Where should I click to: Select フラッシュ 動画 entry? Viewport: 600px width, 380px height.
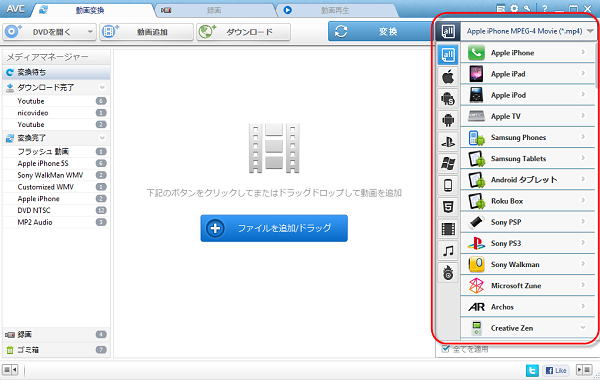[x=56, y=152]
